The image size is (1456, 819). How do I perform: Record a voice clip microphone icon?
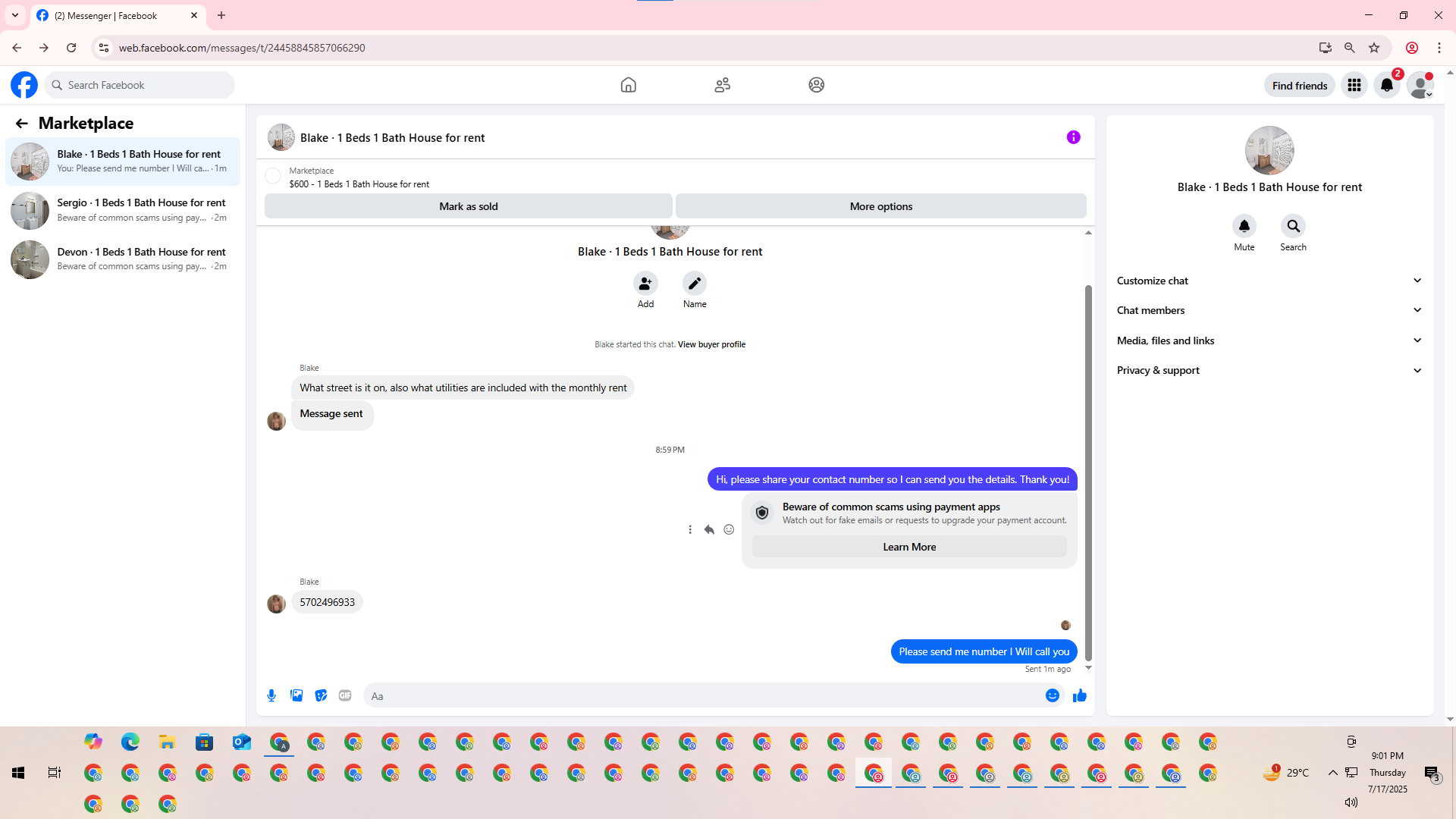pyautogui.click(x=271, y=696)
